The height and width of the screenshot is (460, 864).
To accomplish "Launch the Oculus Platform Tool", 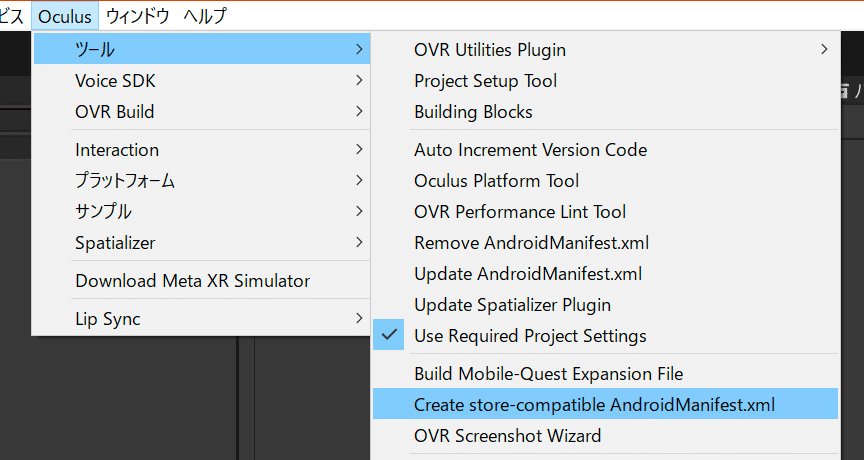I will (x=496, y=181).
